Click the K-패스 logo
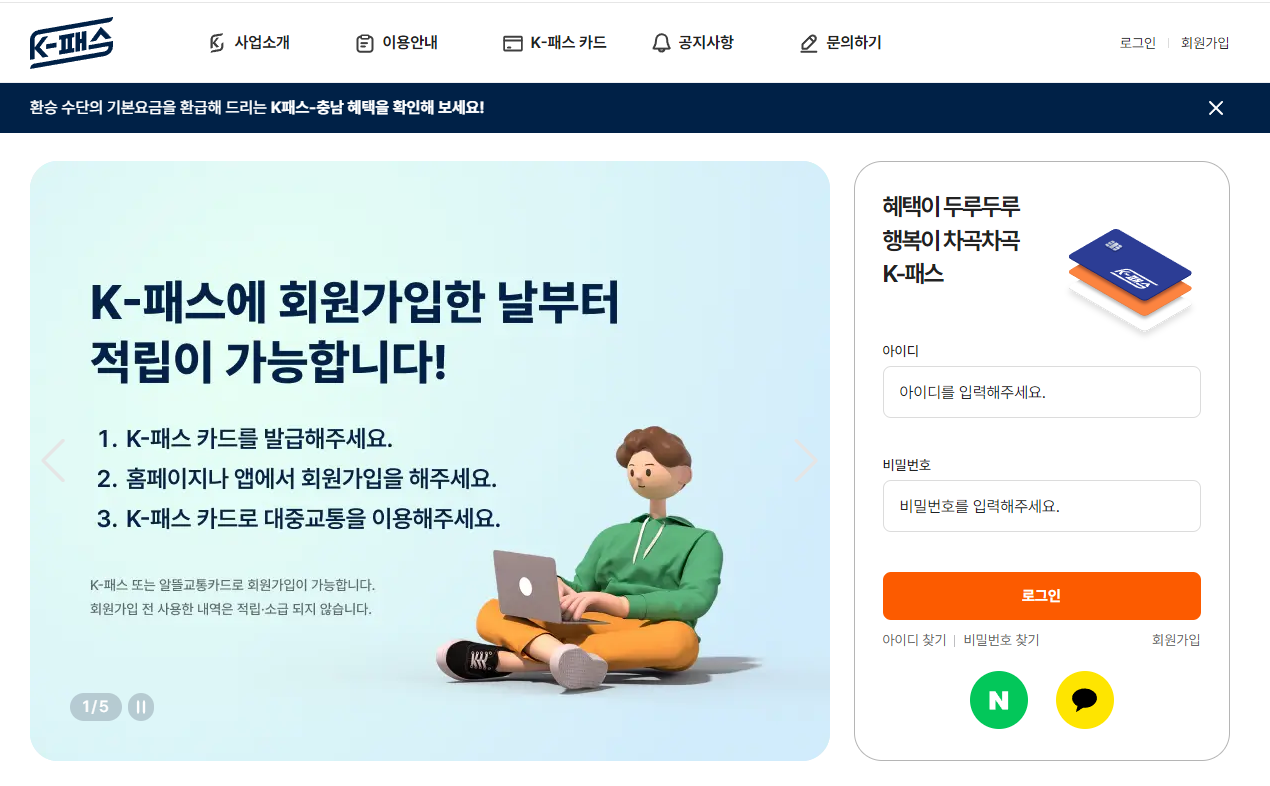Screen dimensions: 1270x786 tap(72, 43)
